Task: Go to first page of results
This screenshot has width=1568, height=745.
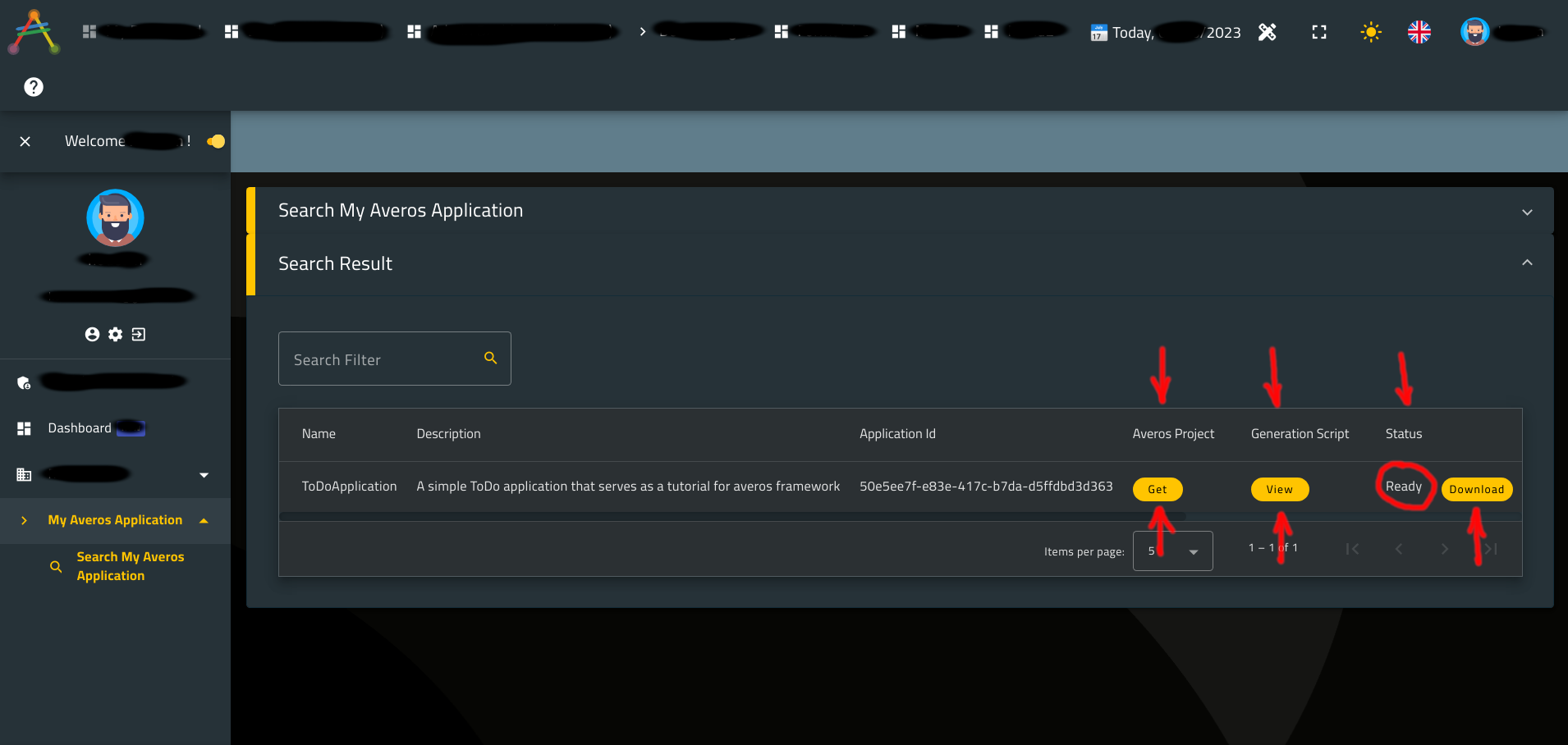Action: tap(1353, 549)
